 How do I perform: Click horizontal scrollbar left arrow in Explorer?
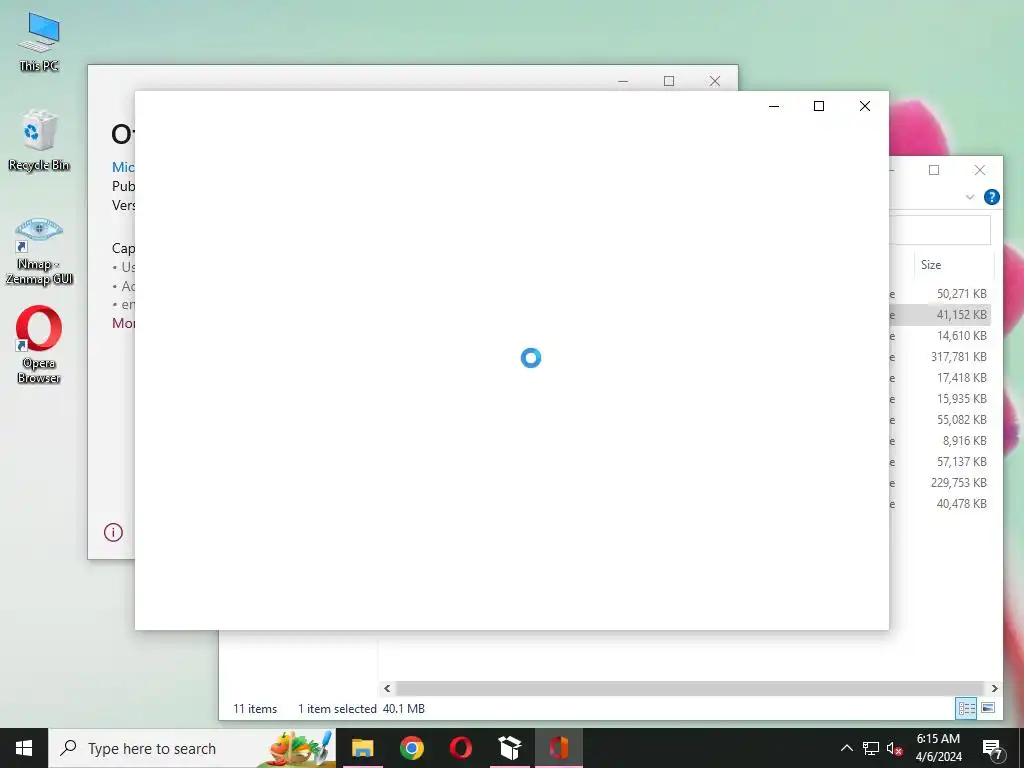(x=387, y=688)
